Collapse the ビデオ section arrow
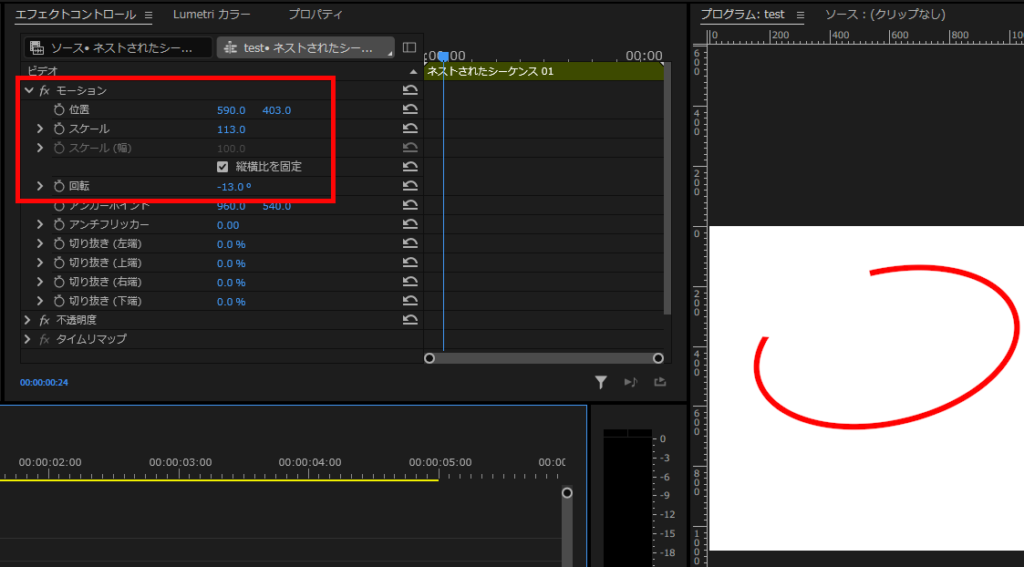This screenshot has width=1024, height=567. point(413,71)
